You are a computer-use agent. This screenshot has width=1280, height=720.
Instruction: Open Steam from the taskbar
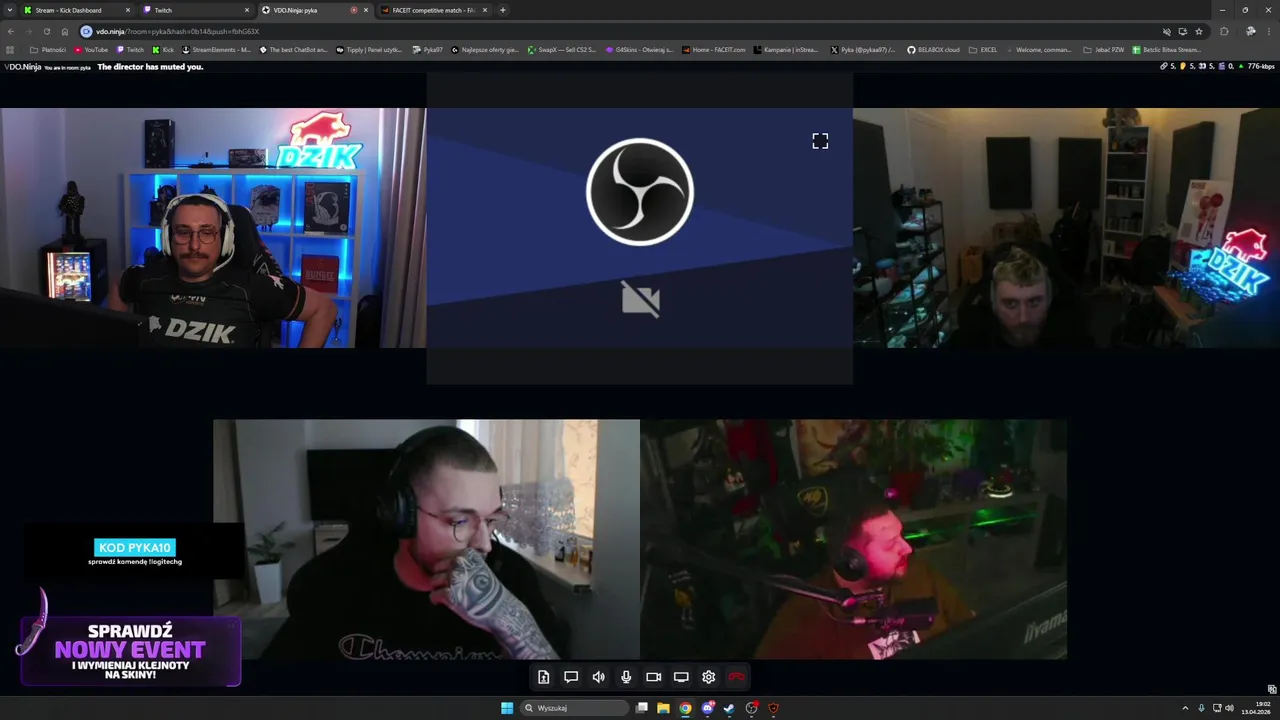pyautogui.click(x=729, y=708)
